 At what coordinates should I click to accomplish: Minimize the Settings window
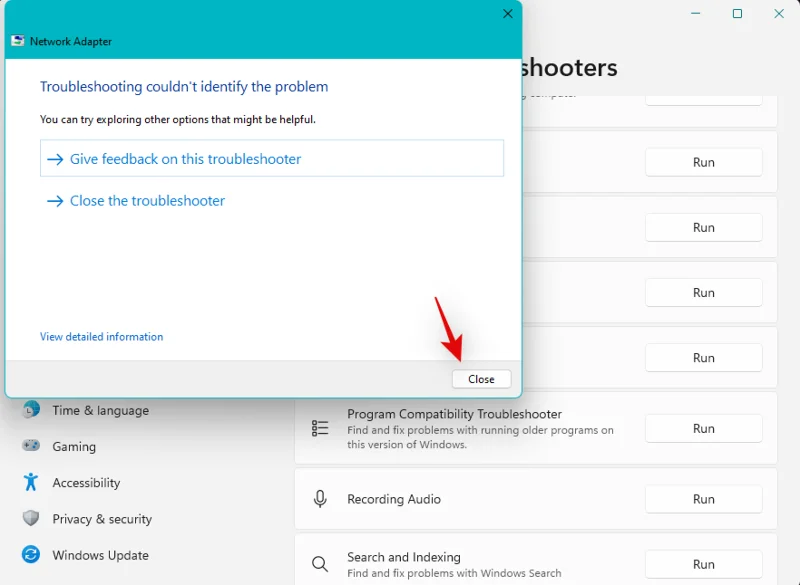(x=696, y=14)
